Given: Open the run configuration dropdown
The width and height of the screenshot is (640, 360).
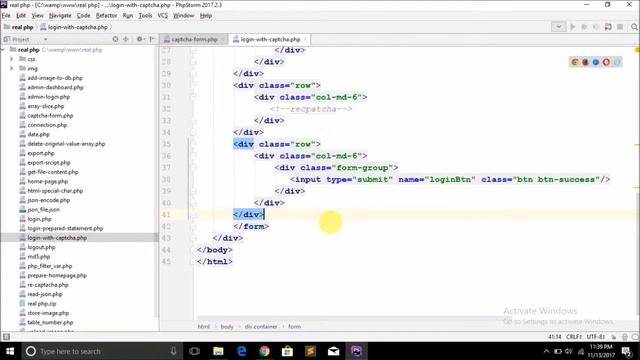Looking at the screenshot, I should click(x=558, y=27).
